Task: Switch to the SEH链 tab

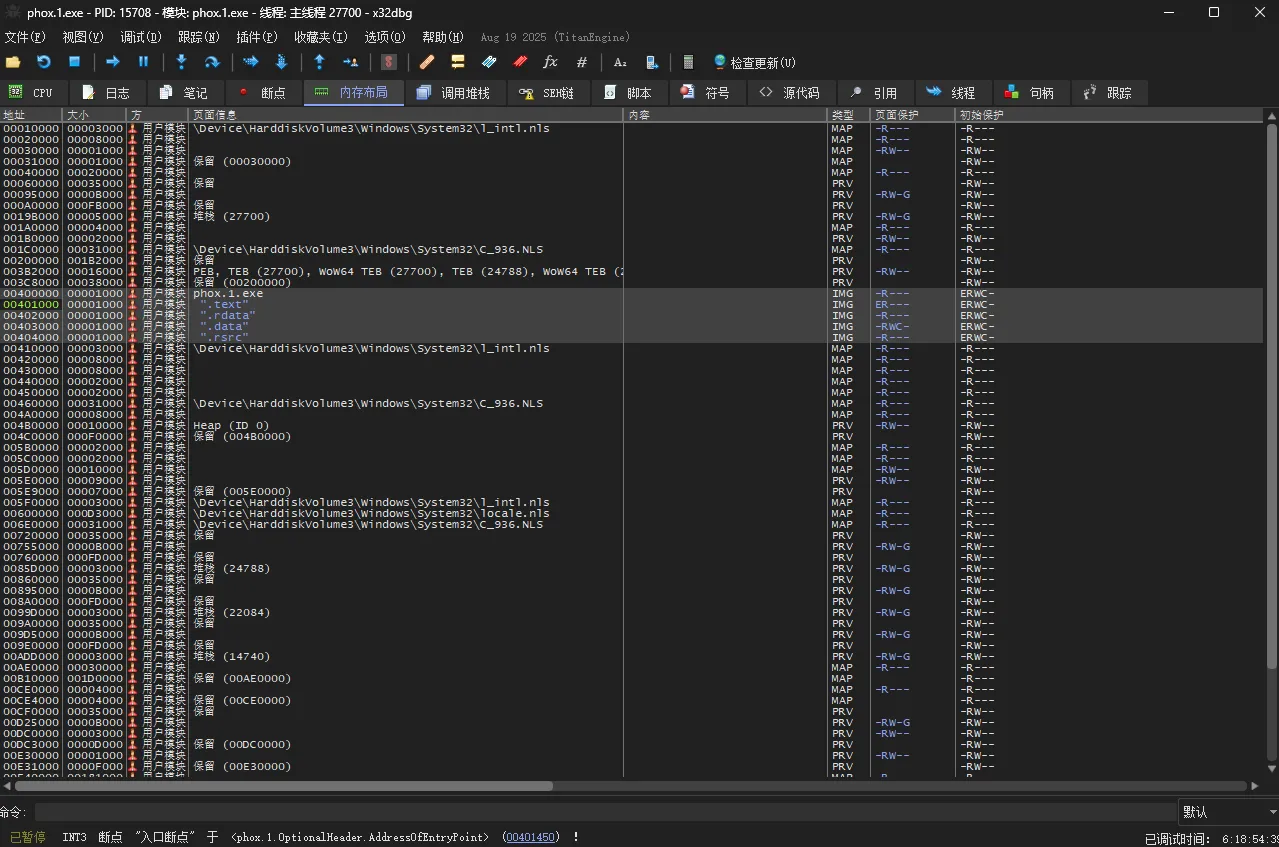Action: (548, 92)
